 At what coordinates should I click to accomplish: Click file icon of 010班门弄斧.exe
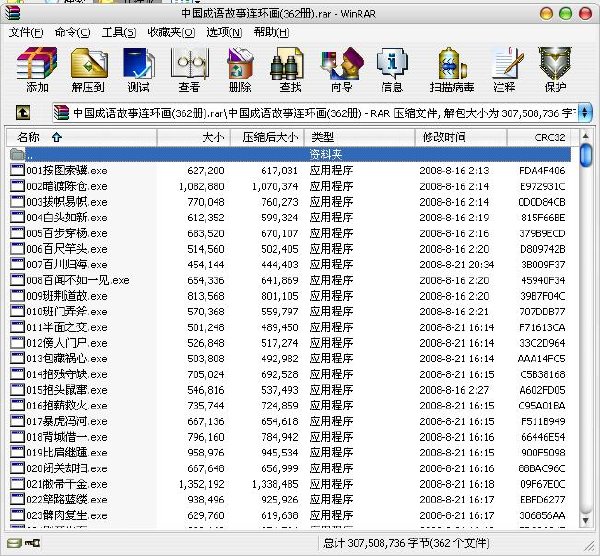coord(17,311)
